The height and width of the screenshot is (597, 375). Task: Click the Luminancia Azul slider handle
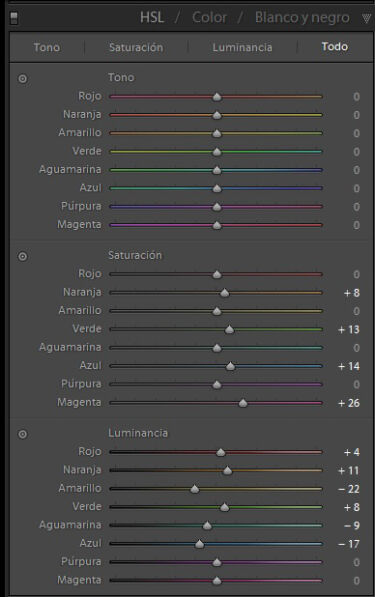coord(199,544)
